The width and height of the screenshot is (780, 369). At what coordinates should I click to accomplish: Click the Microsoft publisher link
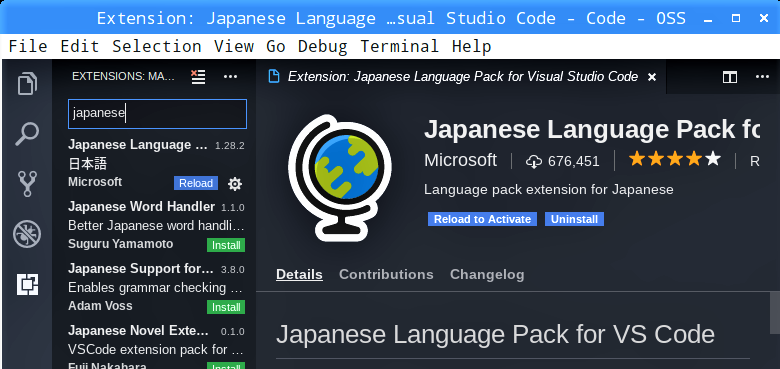pyautogui.click(x=460, y=160)
